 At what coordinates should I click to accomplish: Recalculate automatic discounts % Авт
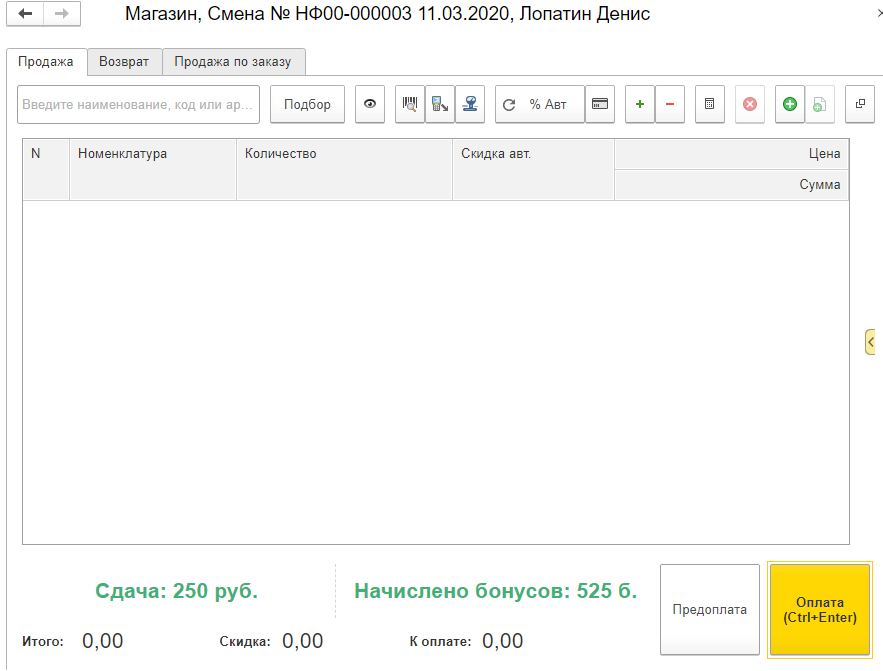539,104
